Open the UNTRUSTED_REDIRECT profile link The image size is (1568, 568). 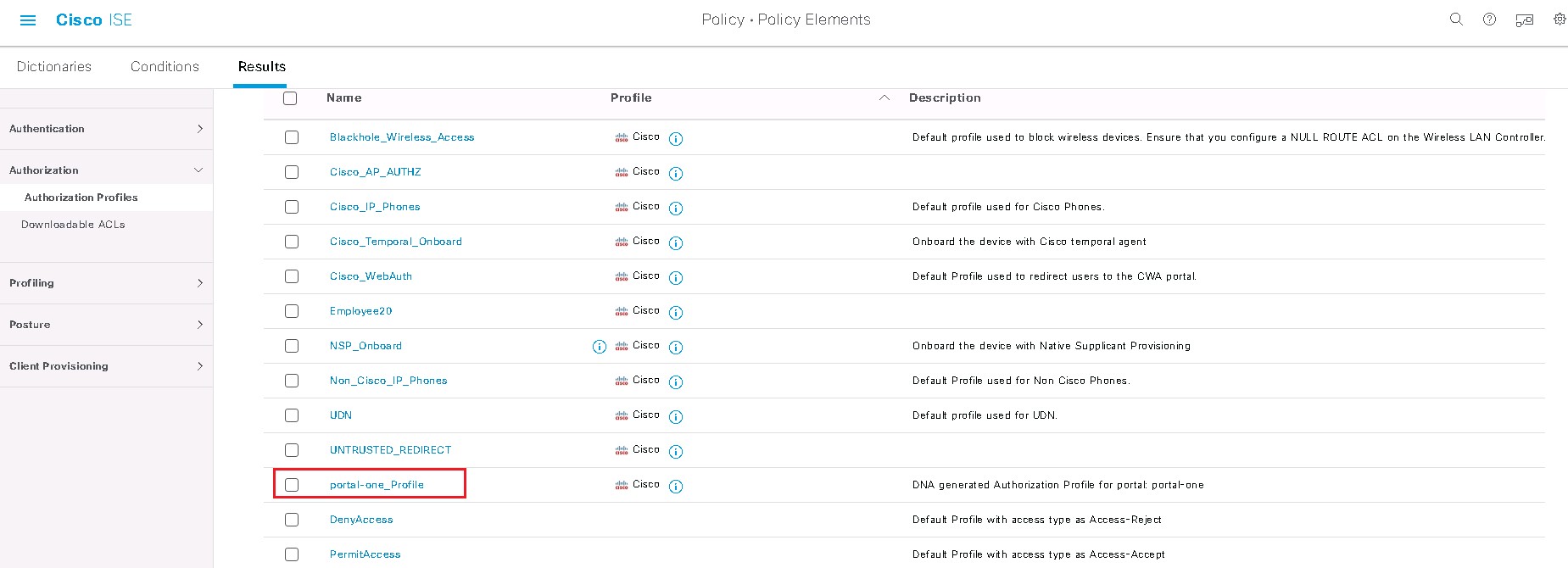390,450
